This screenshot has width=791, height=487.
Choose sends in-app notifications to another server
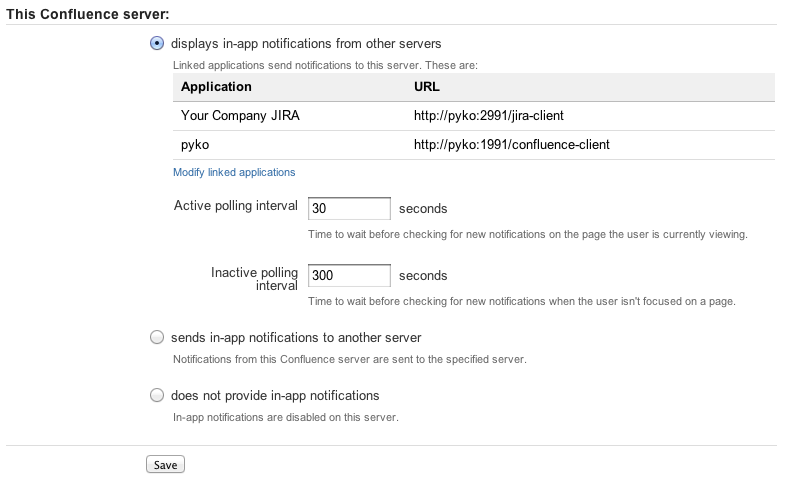tap(157, 337)
